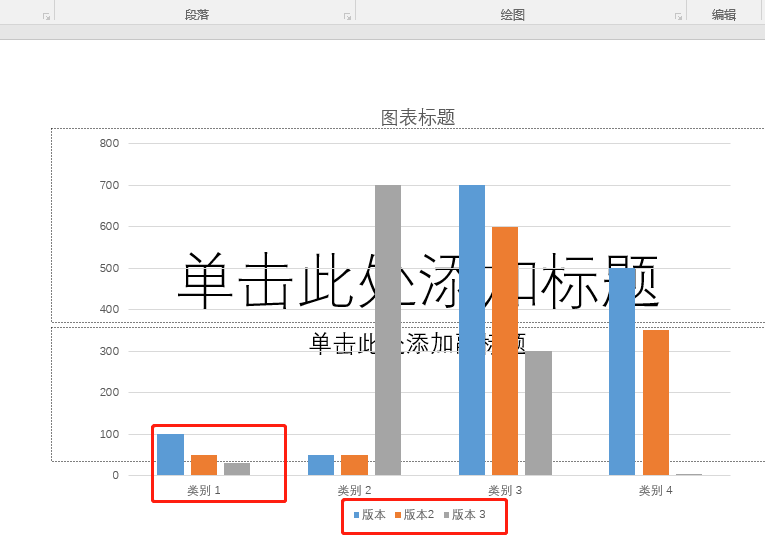Select the tall gray bar in 类别 2
Screen dimensions: 765x544
[x=388, y=330]
